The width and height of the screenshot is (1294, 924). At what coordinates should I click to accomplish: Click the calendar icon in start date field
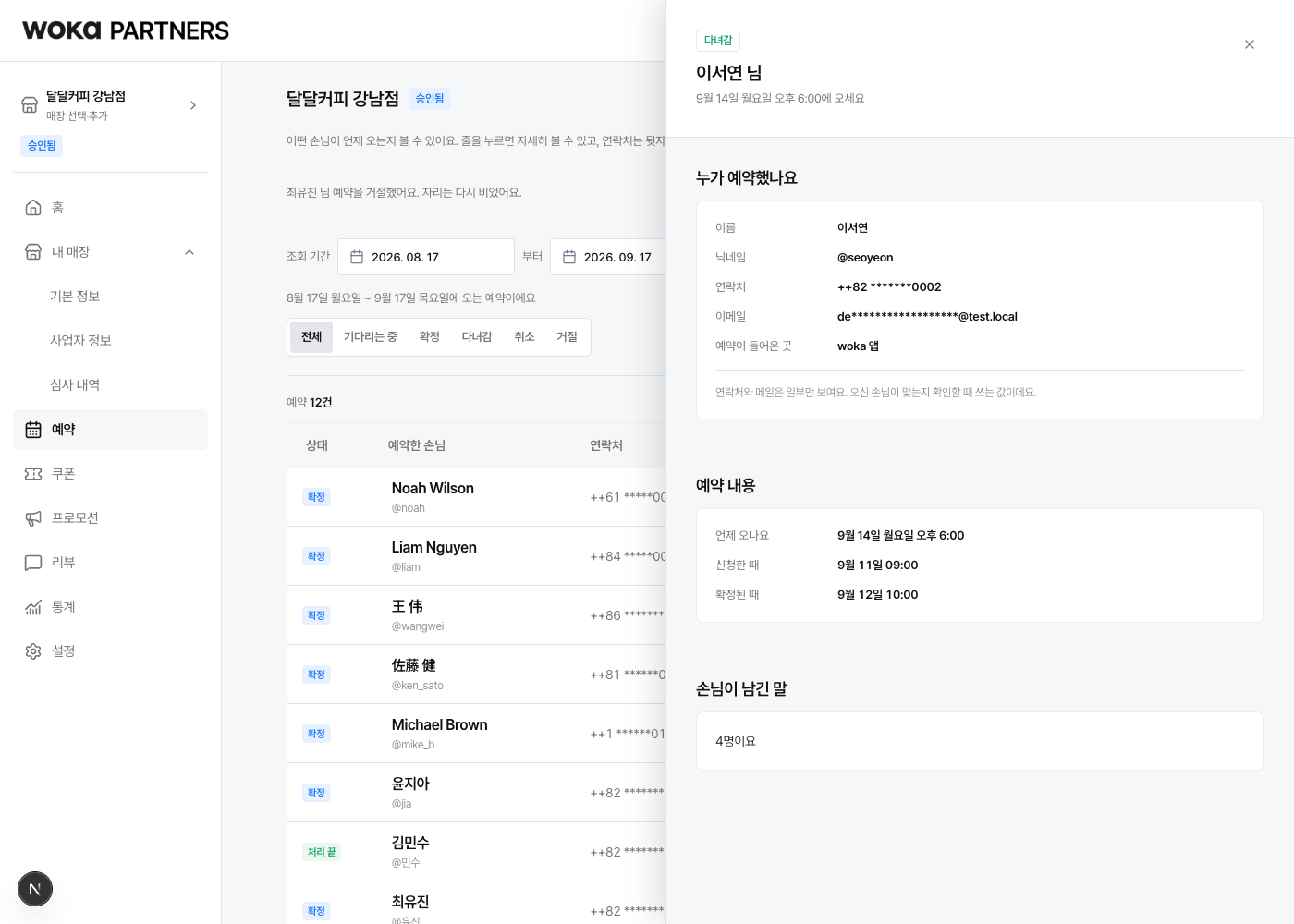(357, 257)
